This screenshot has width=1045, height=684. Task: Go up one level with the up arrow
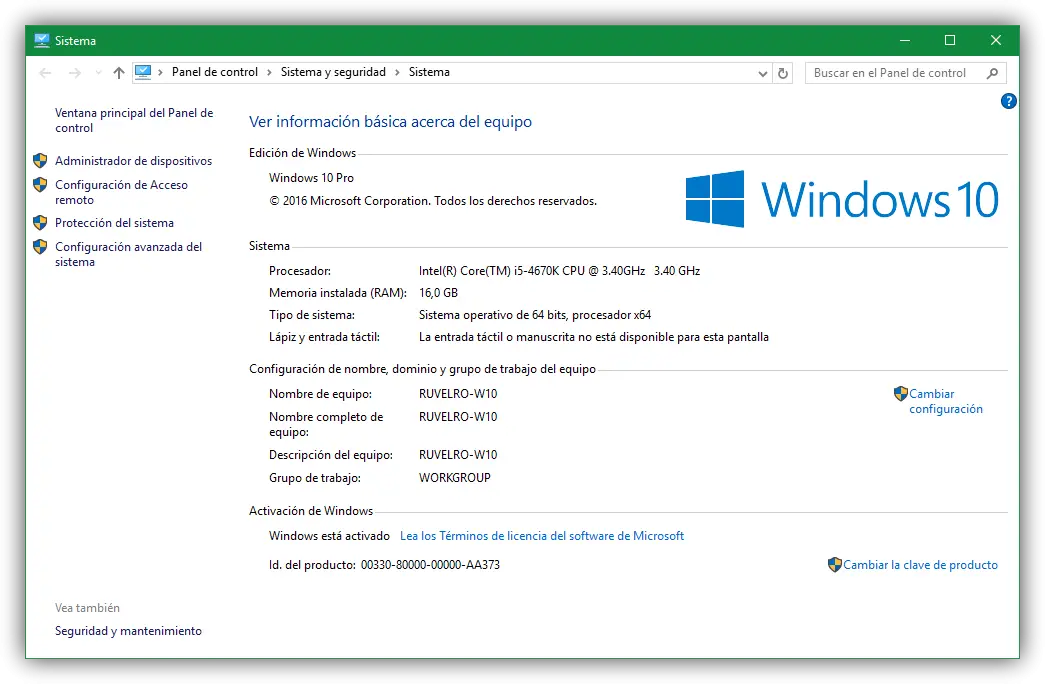119,73
